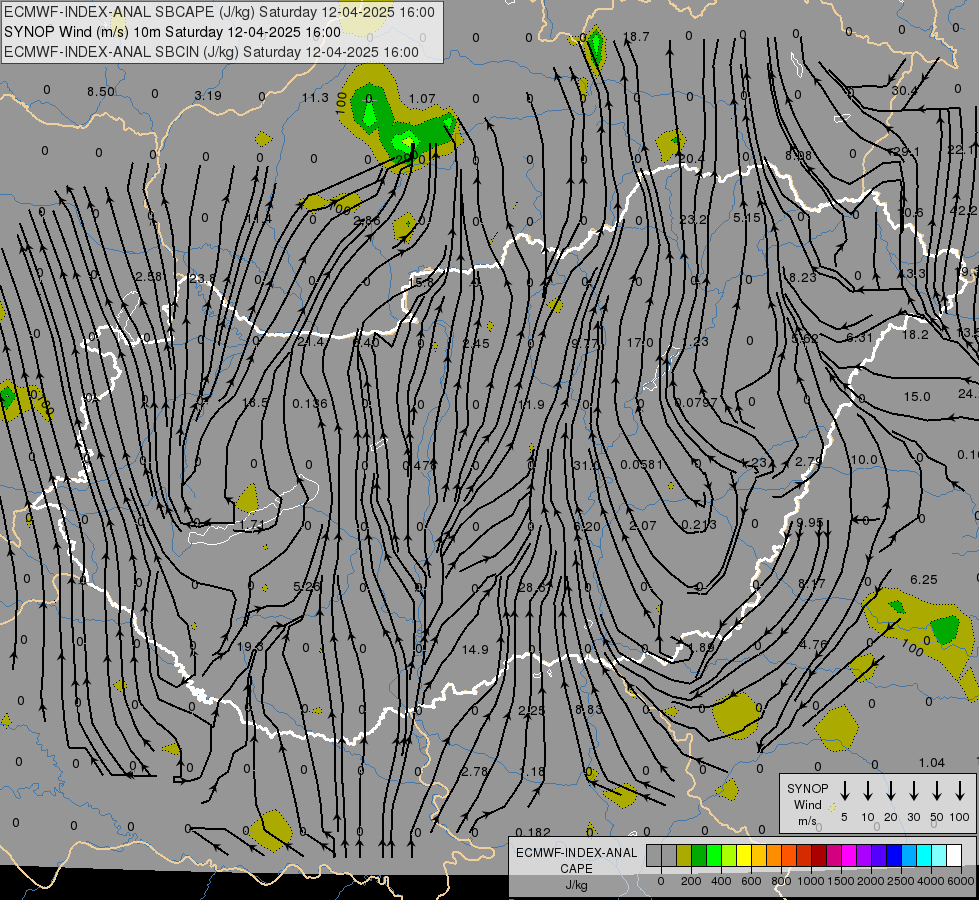This screenshot has width=979, height=900.
Task: Select the SBCIN header line
Action: (211, 52)
